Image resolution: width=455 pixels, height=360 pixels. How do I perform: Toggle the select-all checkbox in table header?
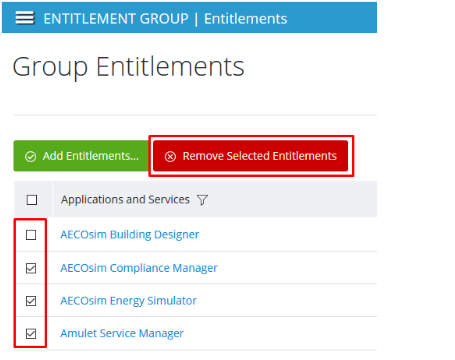[32, 200]
